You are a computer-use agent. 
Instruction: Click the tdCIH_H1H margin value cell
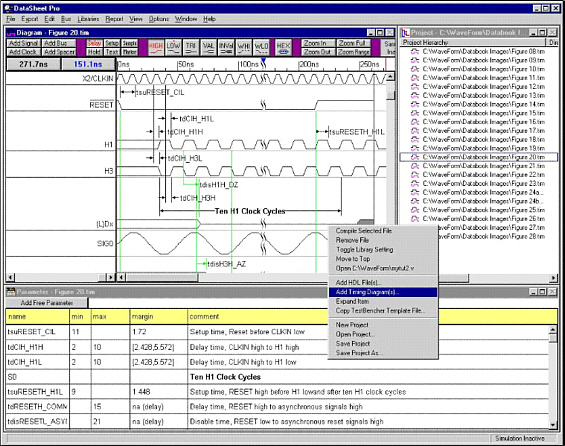point(159,347)
